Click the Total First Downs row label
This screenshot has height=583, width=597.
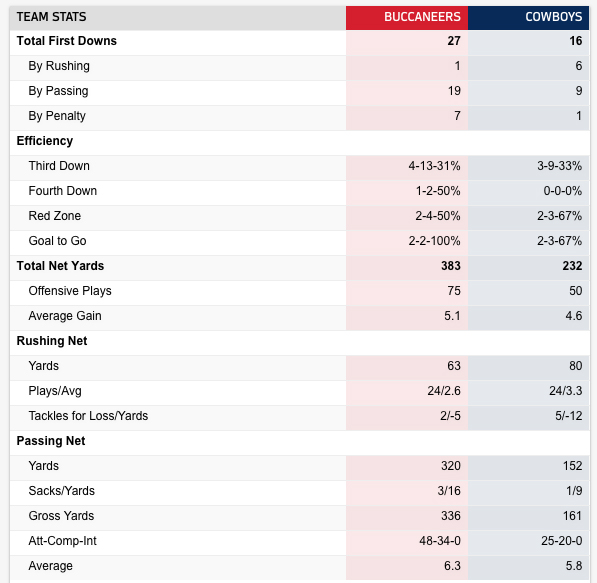[67, 41]
